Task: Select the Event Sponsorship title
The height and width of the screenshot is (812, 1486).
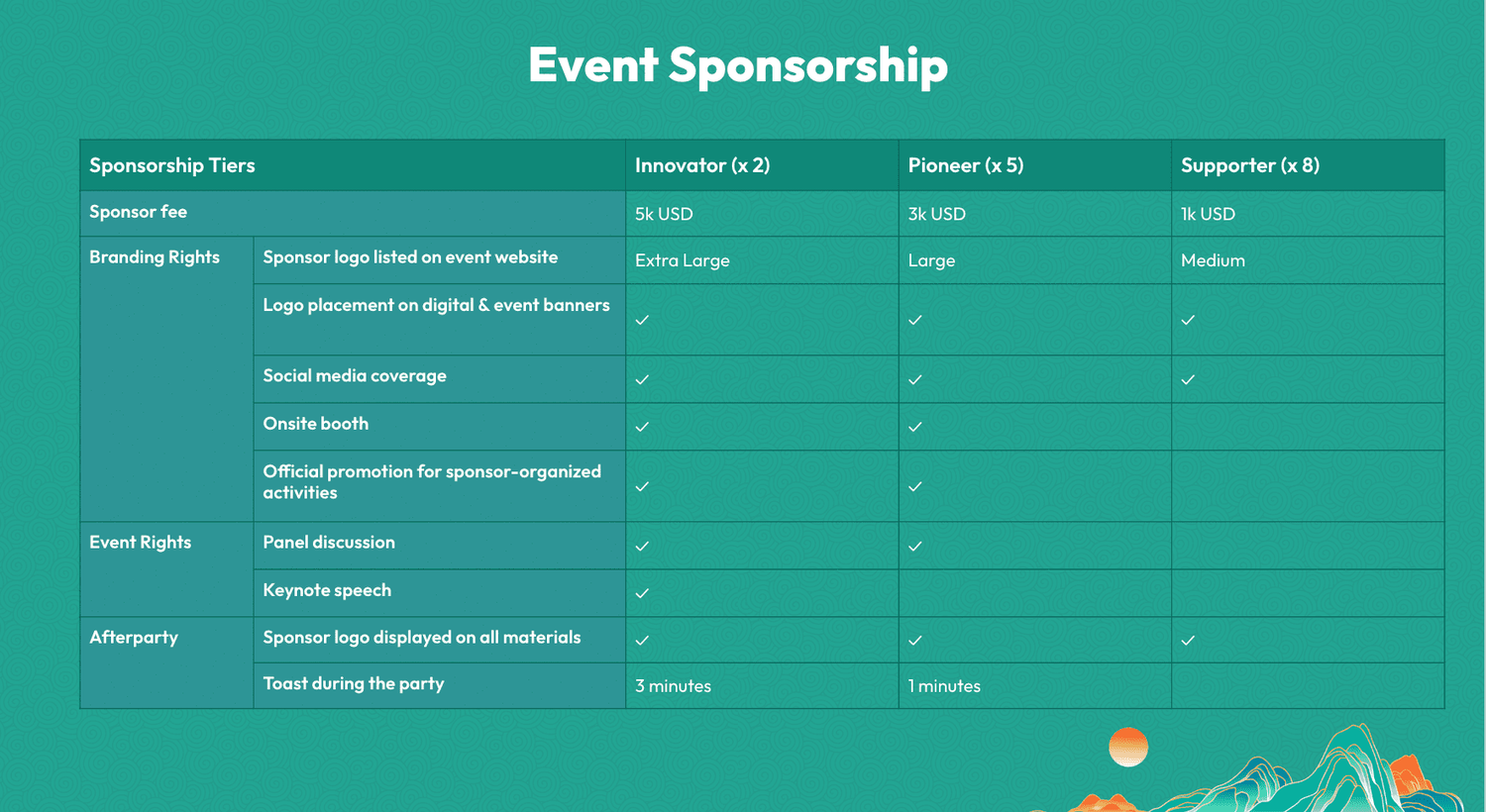Action: (x=738, y=65)
